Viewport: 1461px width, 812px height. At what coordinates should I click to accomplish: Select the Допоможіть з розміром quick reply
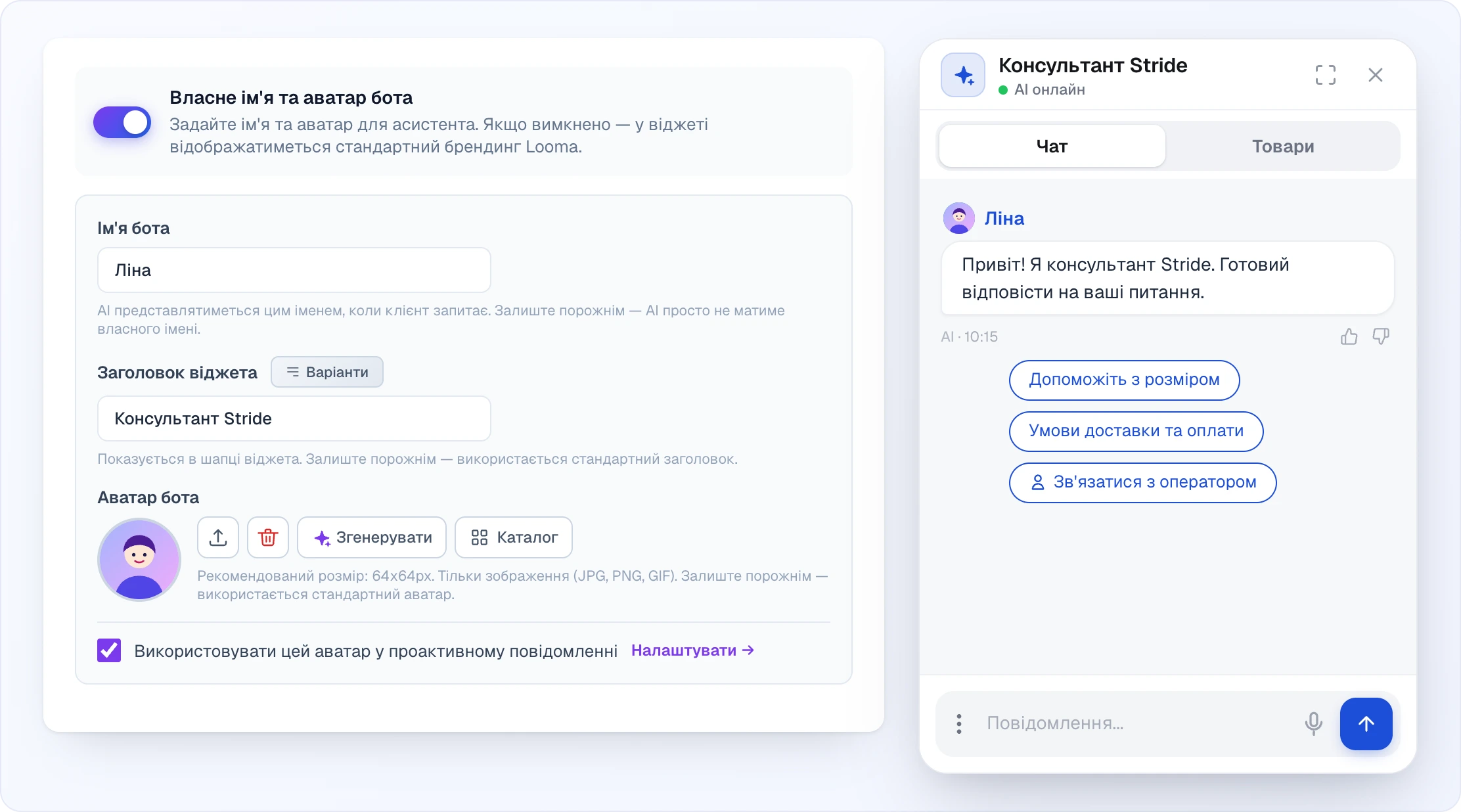(x=1124, y=380)
